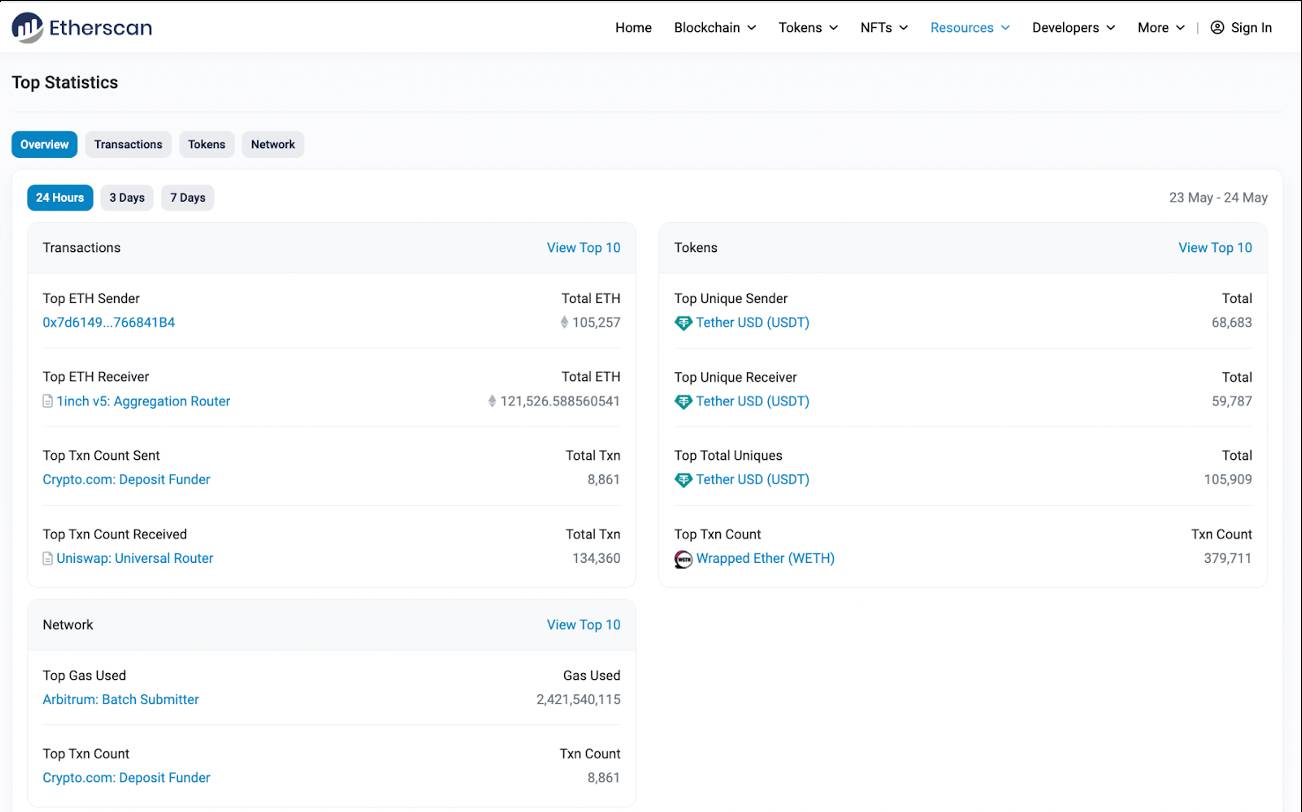Screen dimensions: 1302x812
Task: Open Wrapped Ether (WETH) link
Action: (765, 559)
